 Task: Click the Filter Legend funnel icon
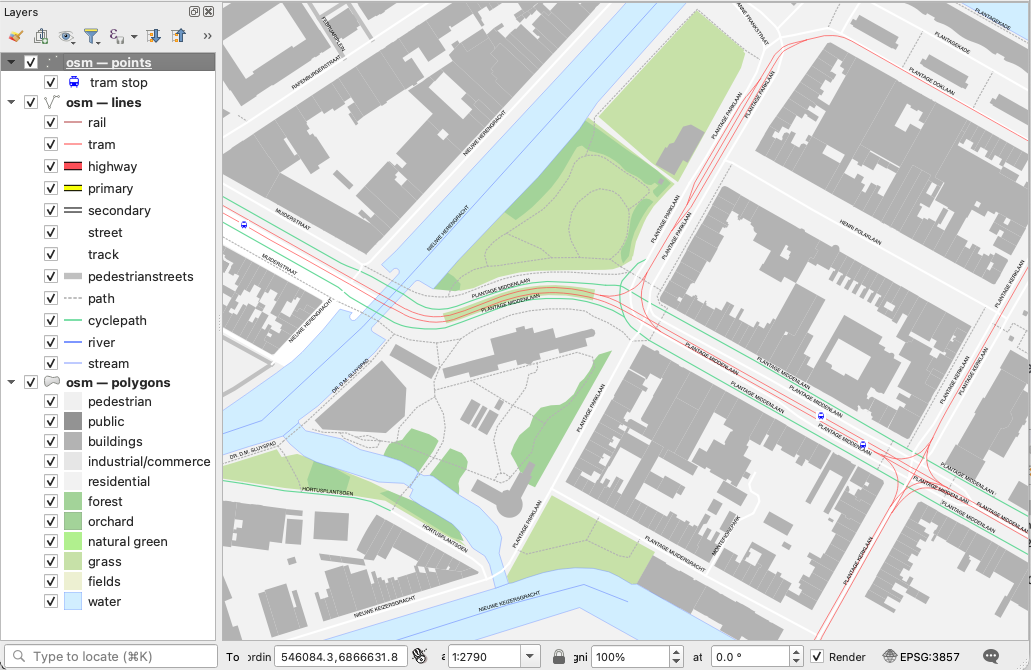(92, 36)
